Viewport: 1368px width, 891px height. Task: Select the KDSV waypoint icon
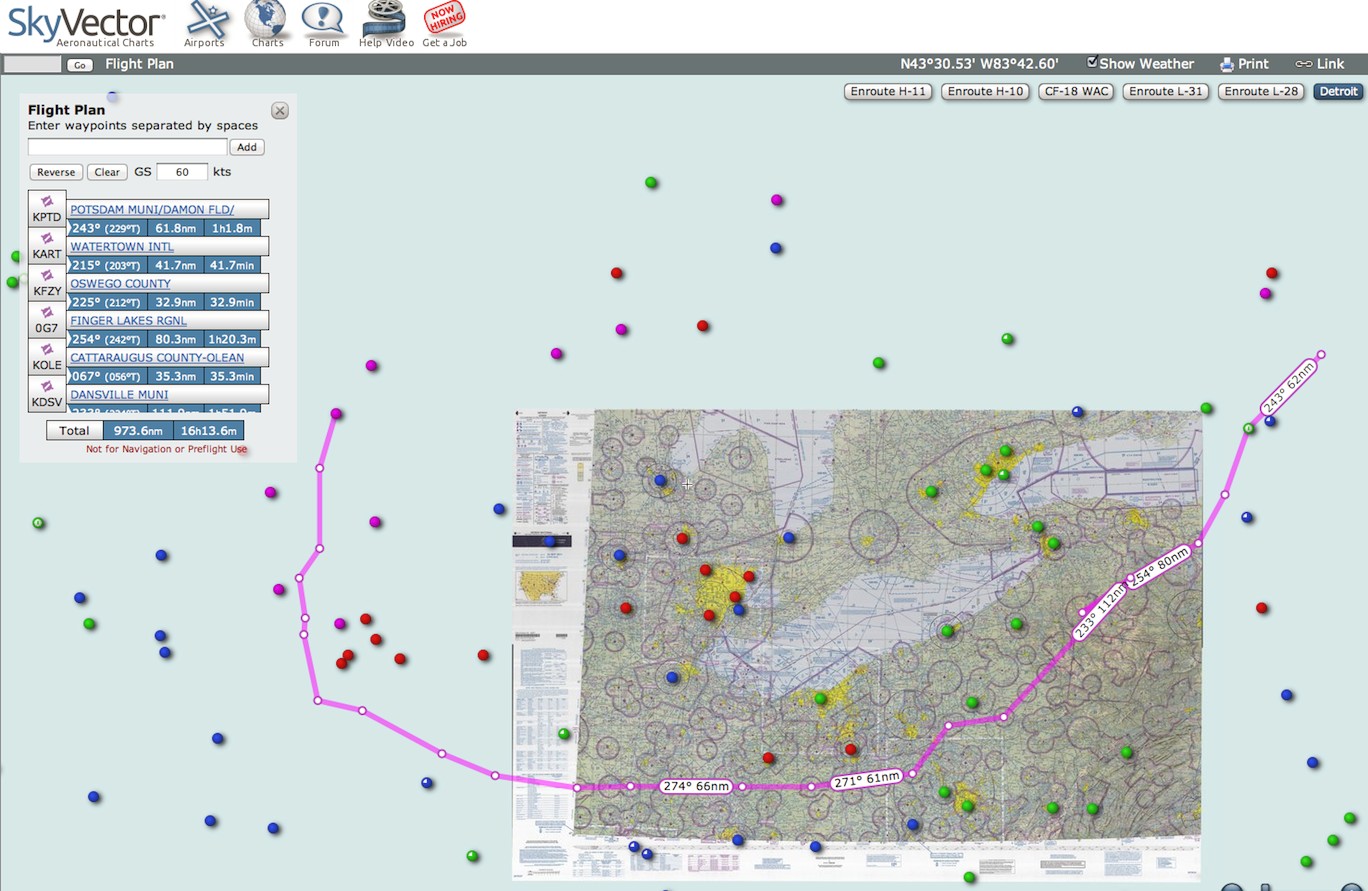pyautogui.click(x=47, y=394)
